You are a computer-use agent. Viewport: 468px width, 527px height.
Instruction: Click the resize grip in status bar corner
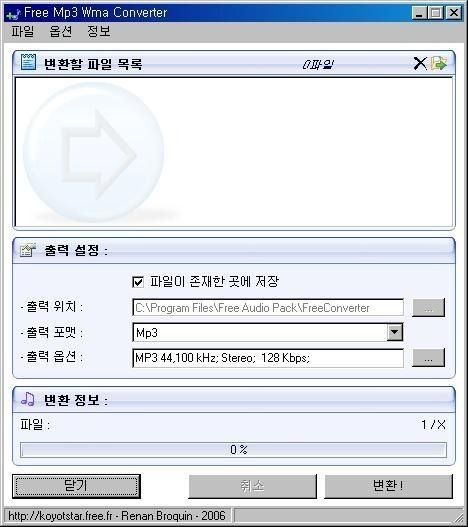click(x=457, y=516)
